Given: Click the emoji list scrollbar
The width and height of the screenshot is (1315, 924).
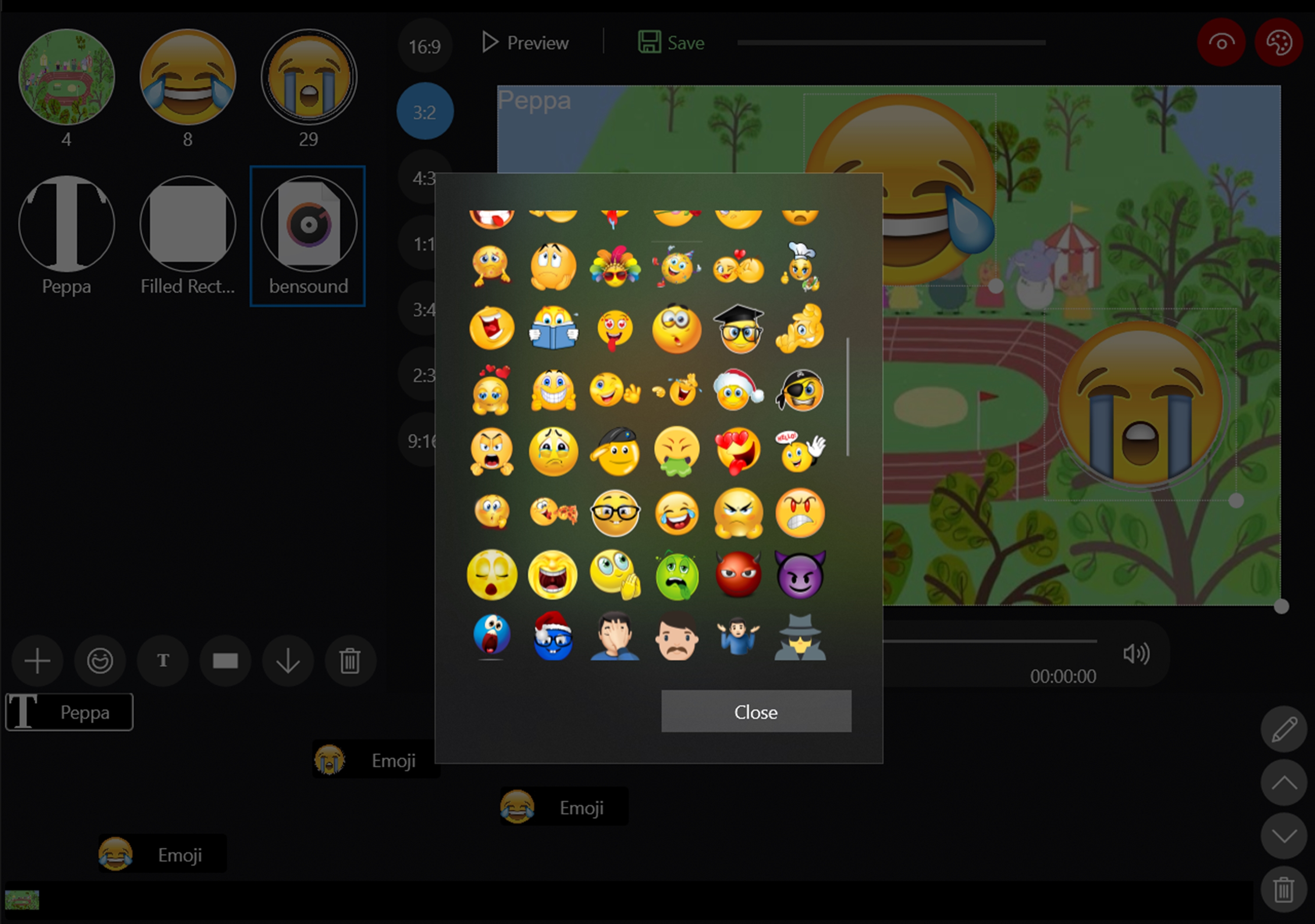Looking at the screenshot, I should (848, 397).
